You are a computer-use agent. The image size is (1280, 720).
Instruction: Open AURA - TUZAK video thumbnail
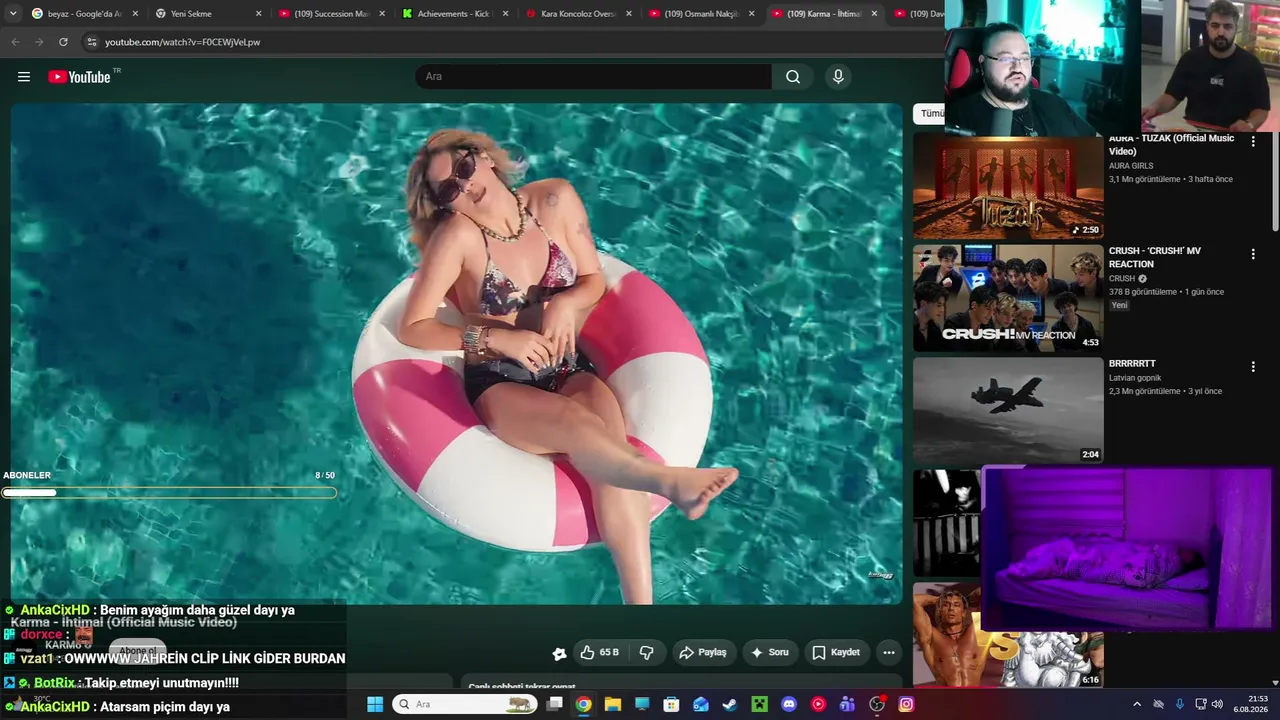point(1008,187)
